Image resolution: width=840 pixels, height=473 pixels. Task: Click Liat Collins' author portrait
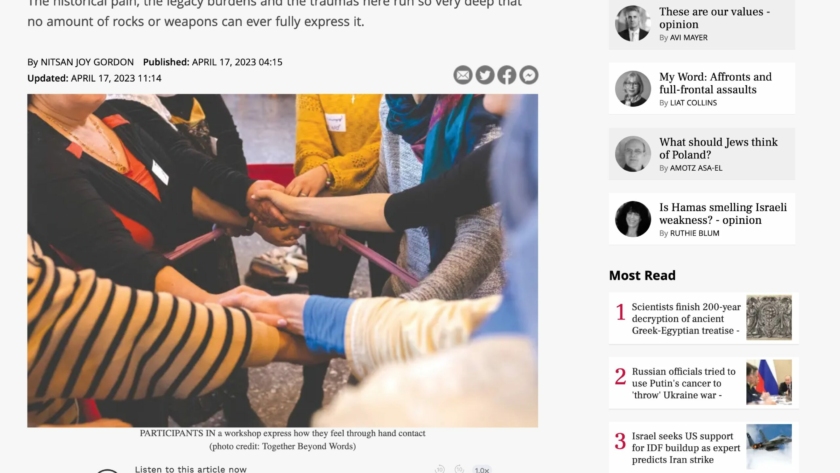point(633,88)
